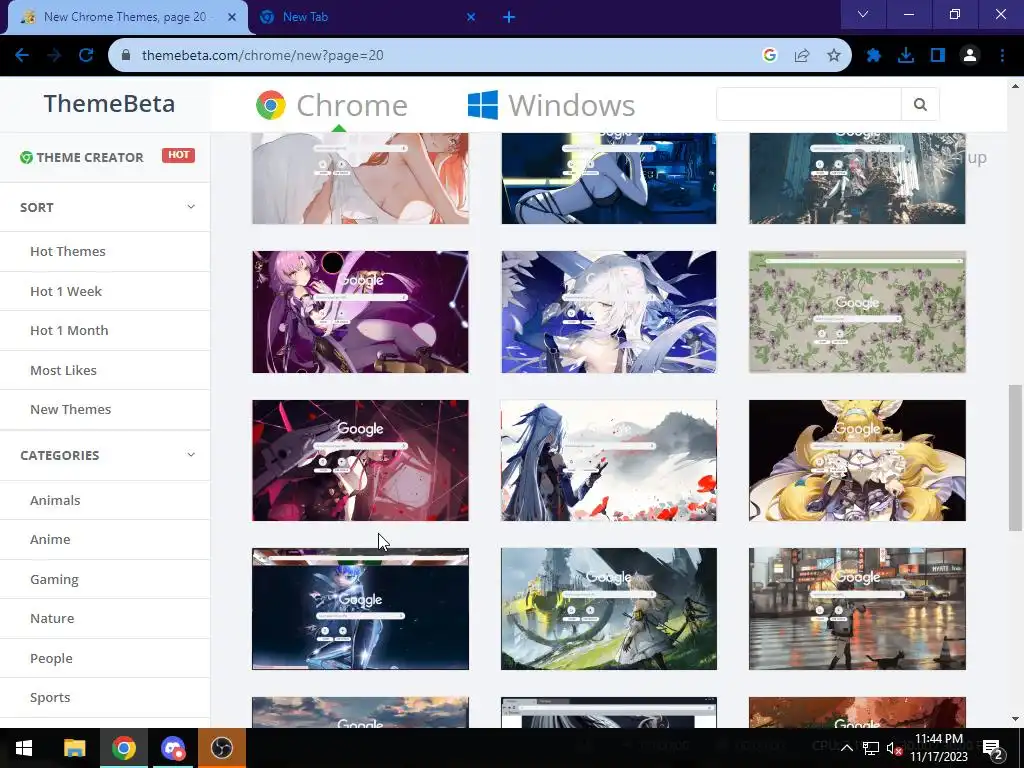
Task: Focus the ThemeBeta search field
Action: point(808,104)
